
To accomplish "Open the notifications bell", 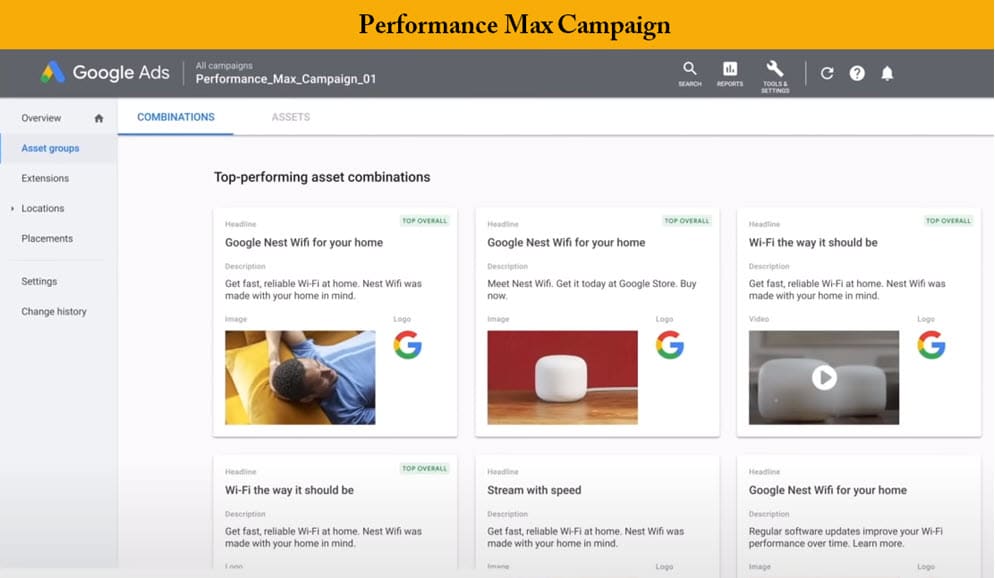I will tap(887, 74).
